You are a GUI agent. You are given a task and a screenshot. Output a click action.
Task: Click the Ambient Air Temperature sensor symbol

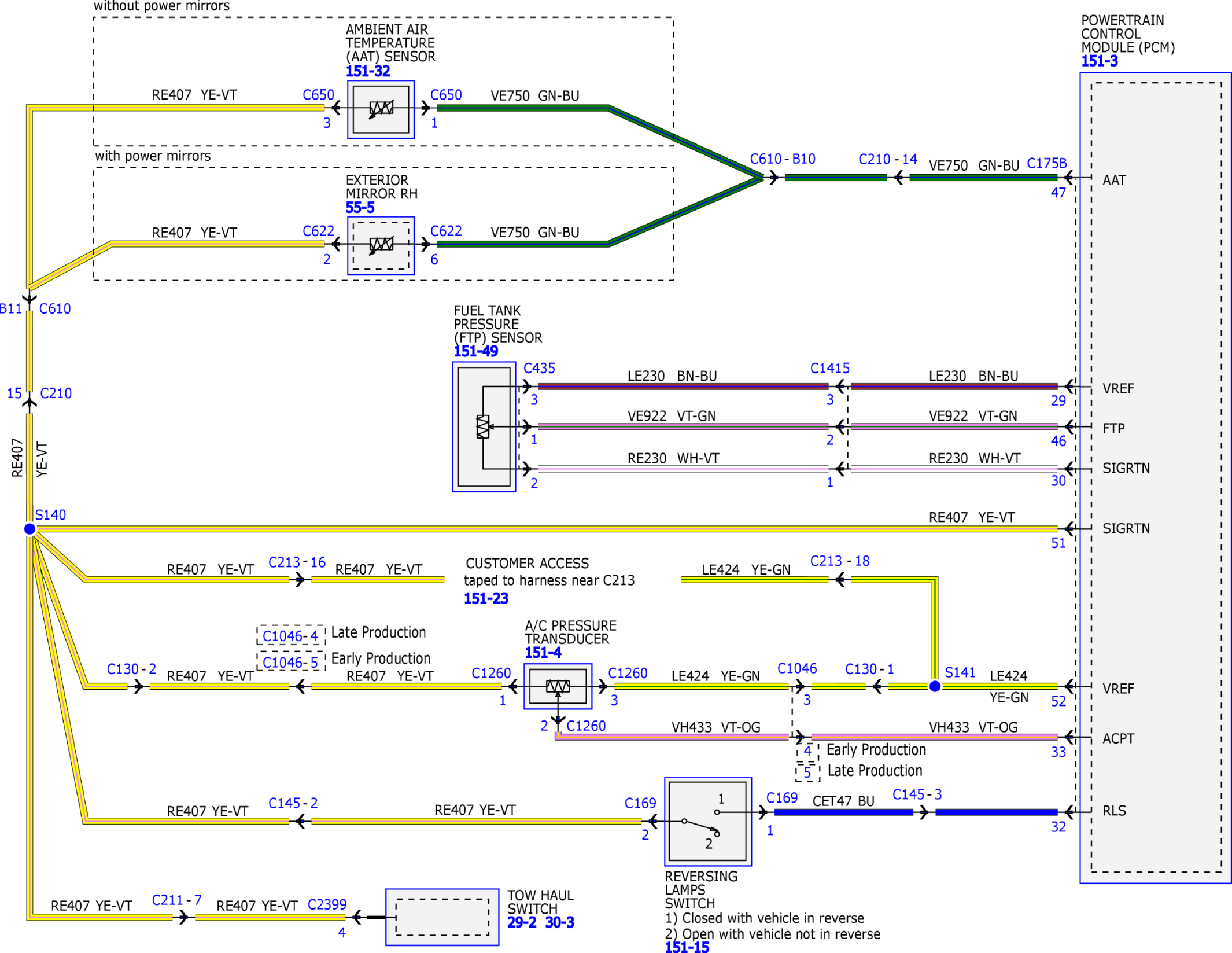coord(381,109)
